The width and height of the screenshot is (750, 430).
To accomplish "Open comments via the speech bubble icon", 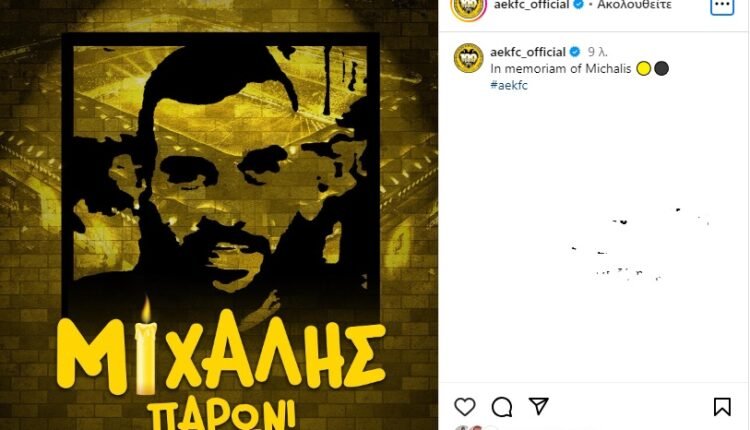I will pyautogui.click(x=502, y=407).
